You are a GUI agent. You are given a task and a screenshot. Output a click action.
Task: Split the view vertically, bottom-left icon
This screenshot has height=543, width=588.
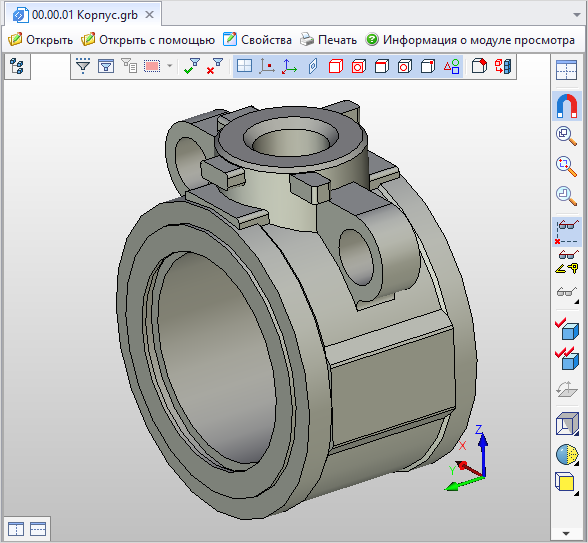click(x=16, y=529)
